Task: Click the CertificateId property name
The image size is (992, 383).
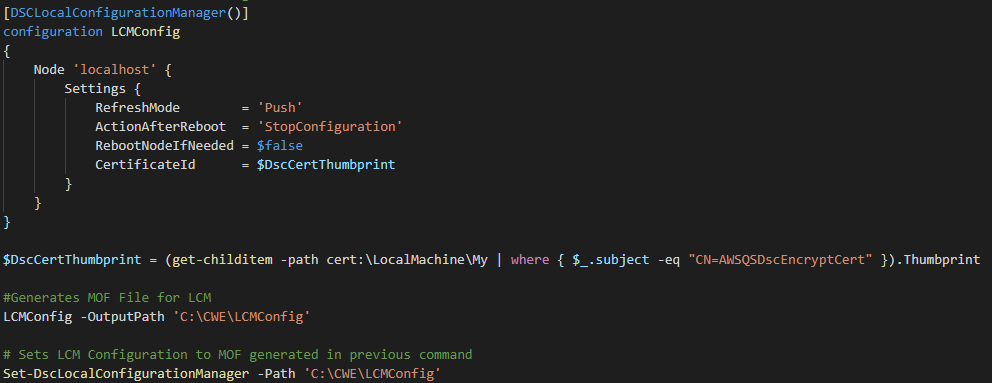Action: pyautogui.click(x=146, y=165)
